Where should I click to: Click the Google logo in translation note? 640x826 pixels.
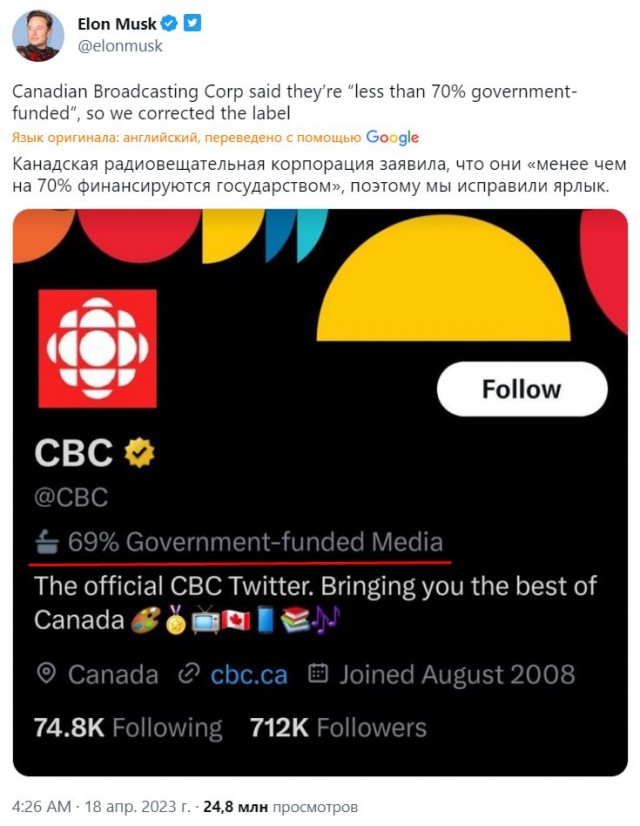(x=392, y=137)
